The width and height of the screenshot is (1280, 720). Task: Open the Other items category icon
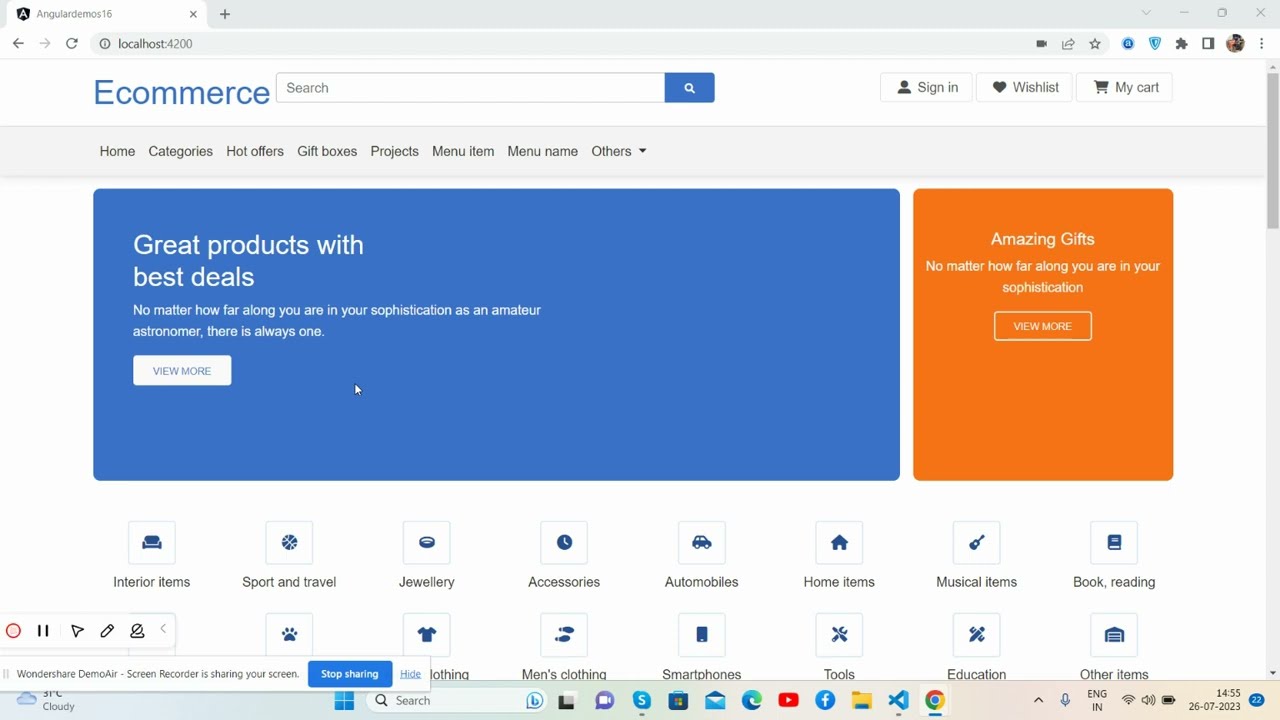1114,635
